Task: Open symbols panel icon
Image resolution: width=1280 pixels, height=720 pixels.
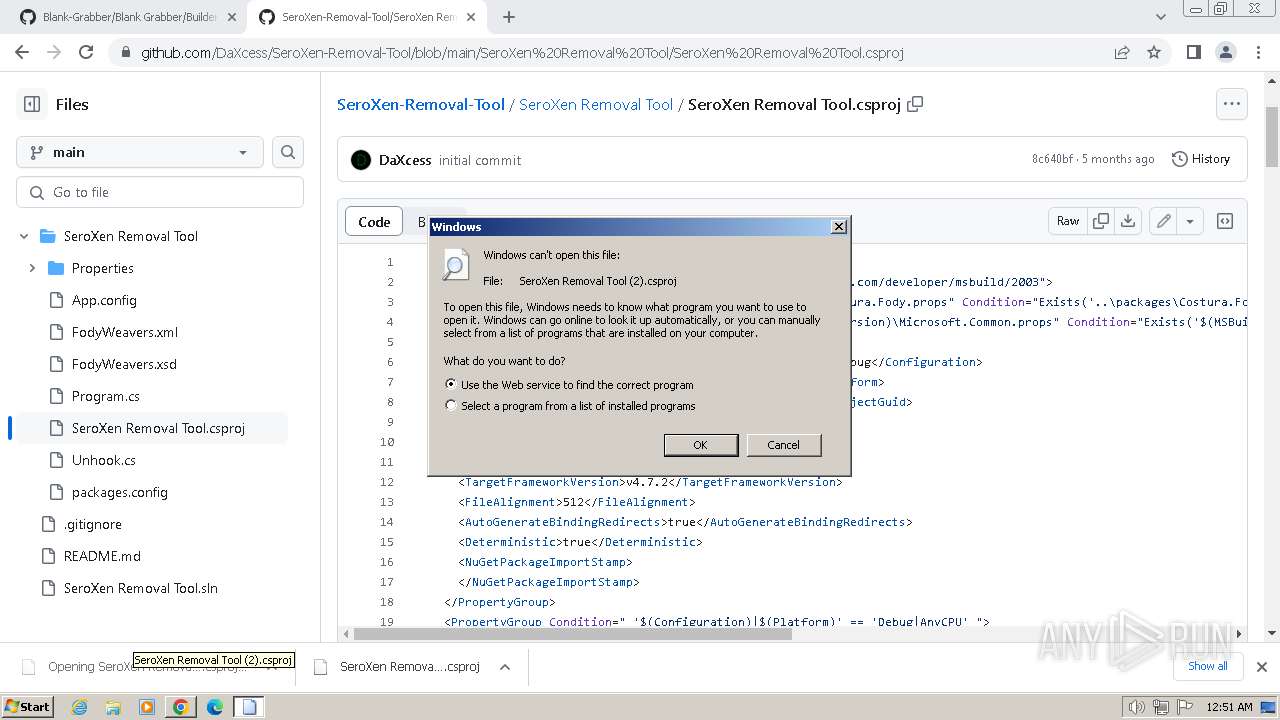Action: coord(1224,221)
